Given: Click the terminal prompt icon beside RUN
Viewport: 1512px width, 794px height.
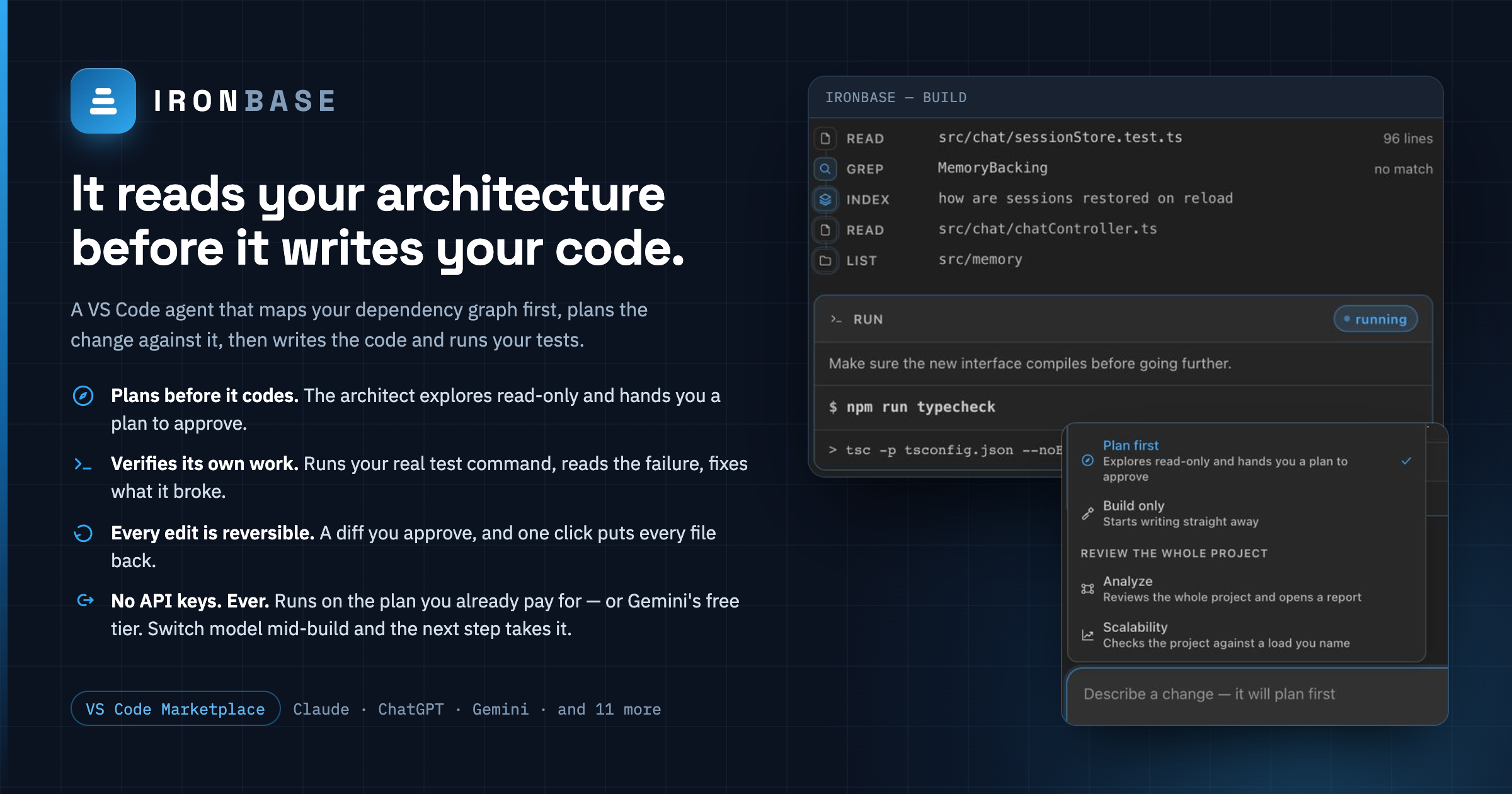Looking at the screenshot, I should 836,319.
